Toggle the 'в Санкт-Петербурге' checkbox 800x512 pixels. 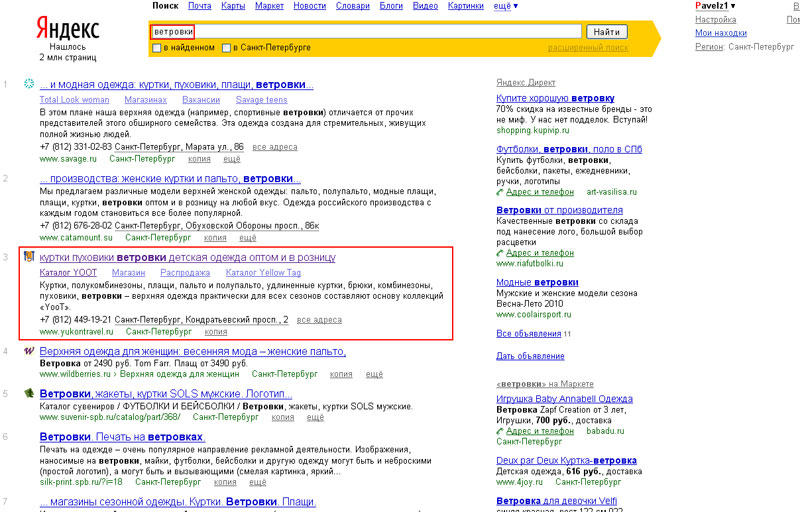click(226, 48)
